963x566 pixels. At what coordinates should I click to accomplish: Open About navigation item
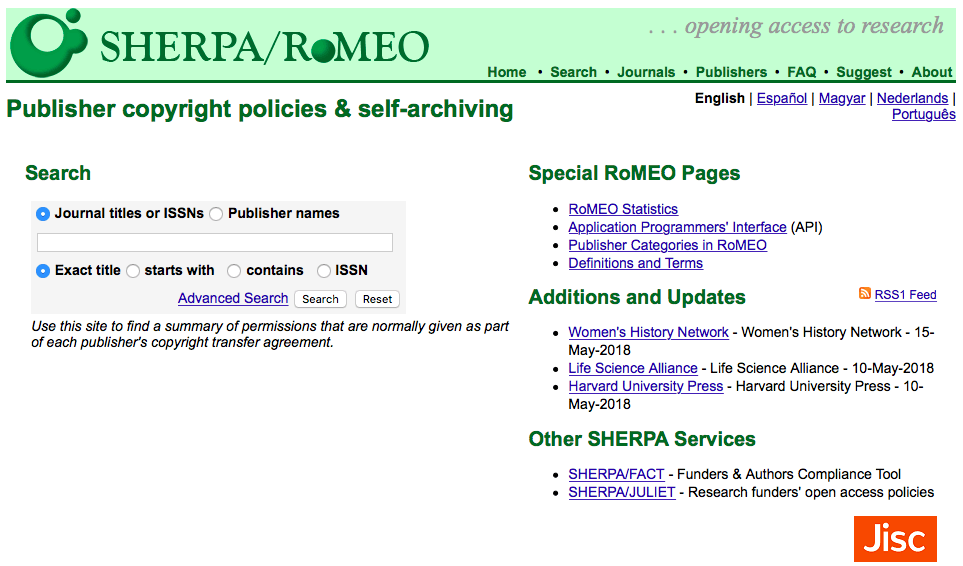tap(932, 72)
